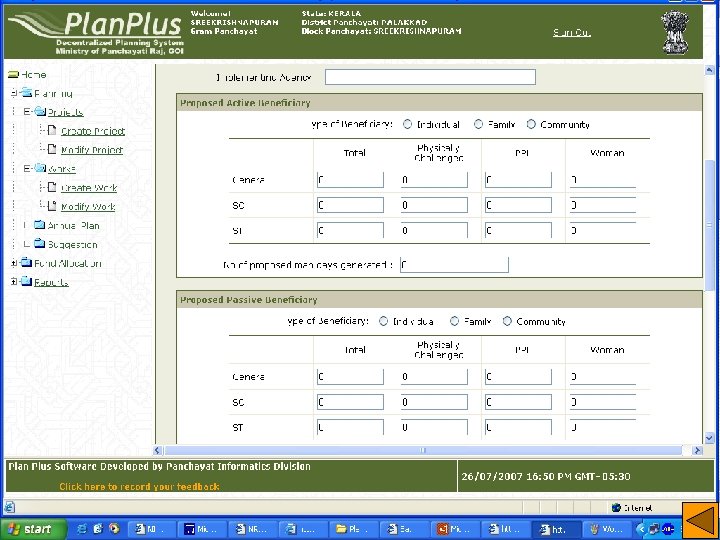
Task: Click active SC Physically Challenged field
Action: pos(434,205)
